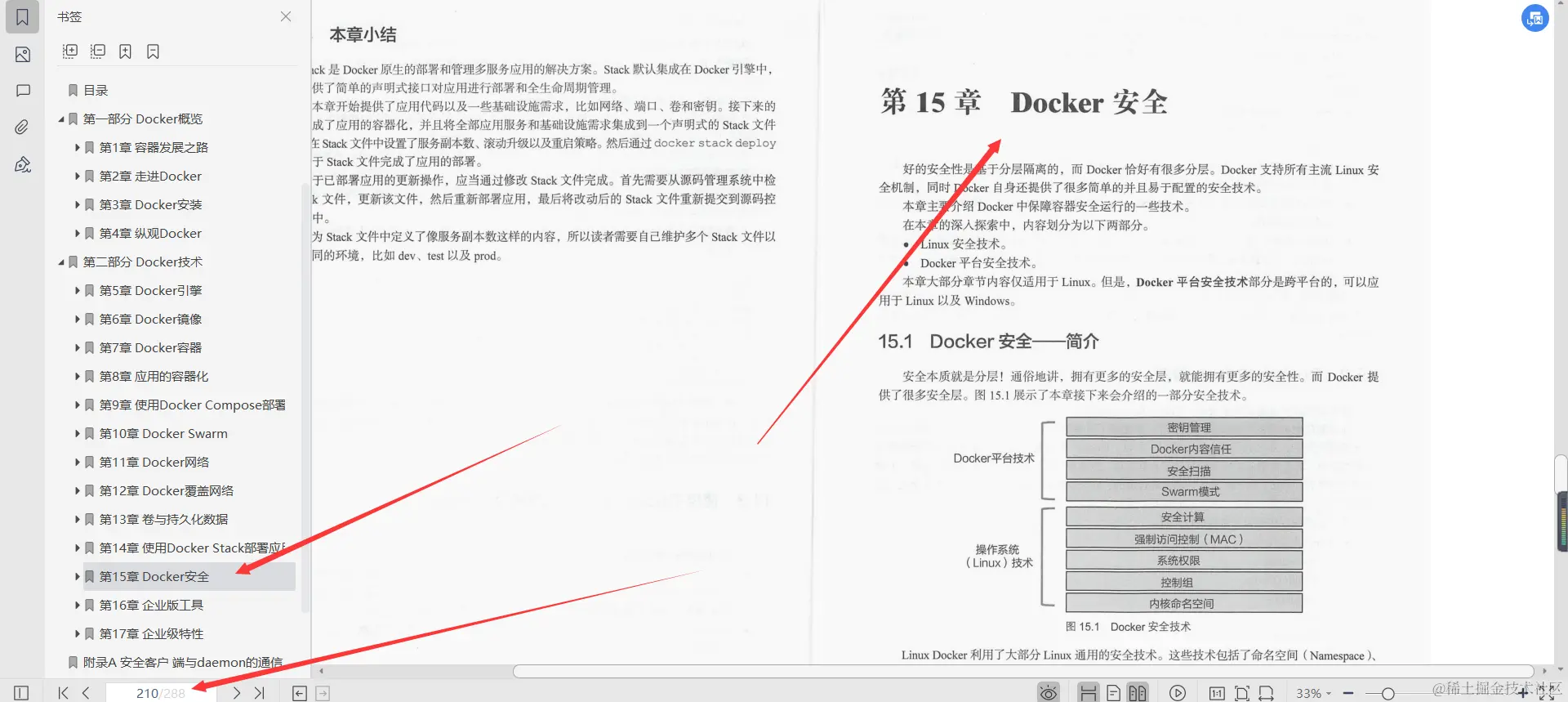Screen dimensions: 1568x702
Task: Collapse all bookmarks icon
Action: (x=98, y=51)
